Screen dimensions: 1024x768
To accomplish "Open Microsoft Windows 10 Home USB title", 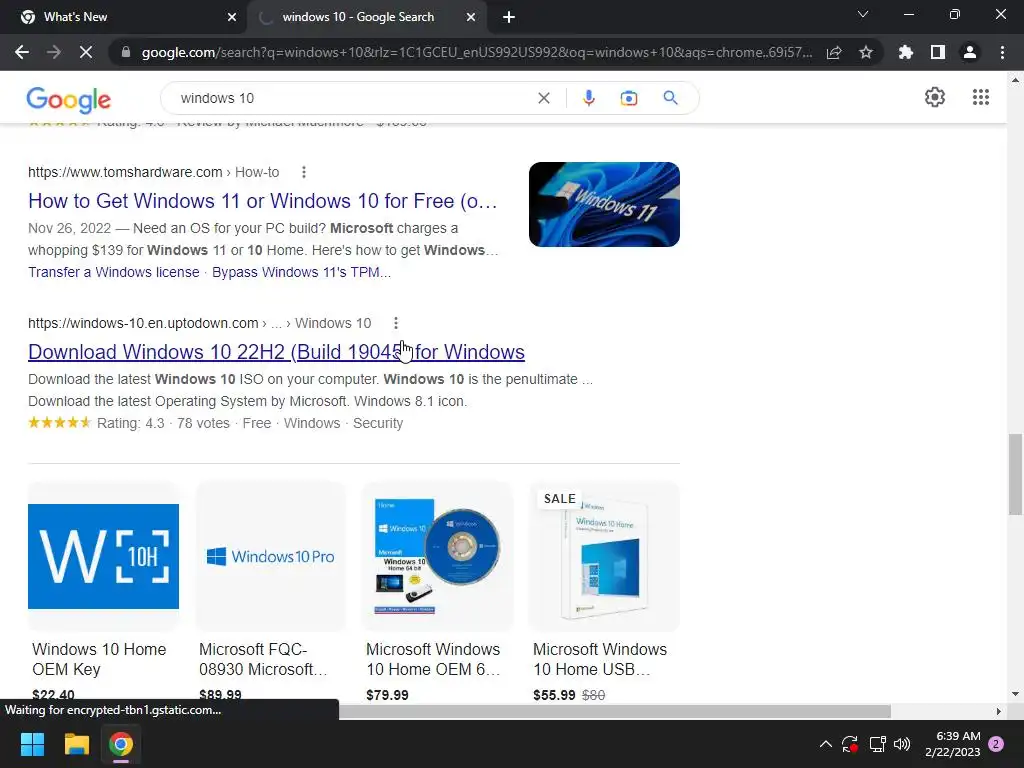I will point(600,659).
